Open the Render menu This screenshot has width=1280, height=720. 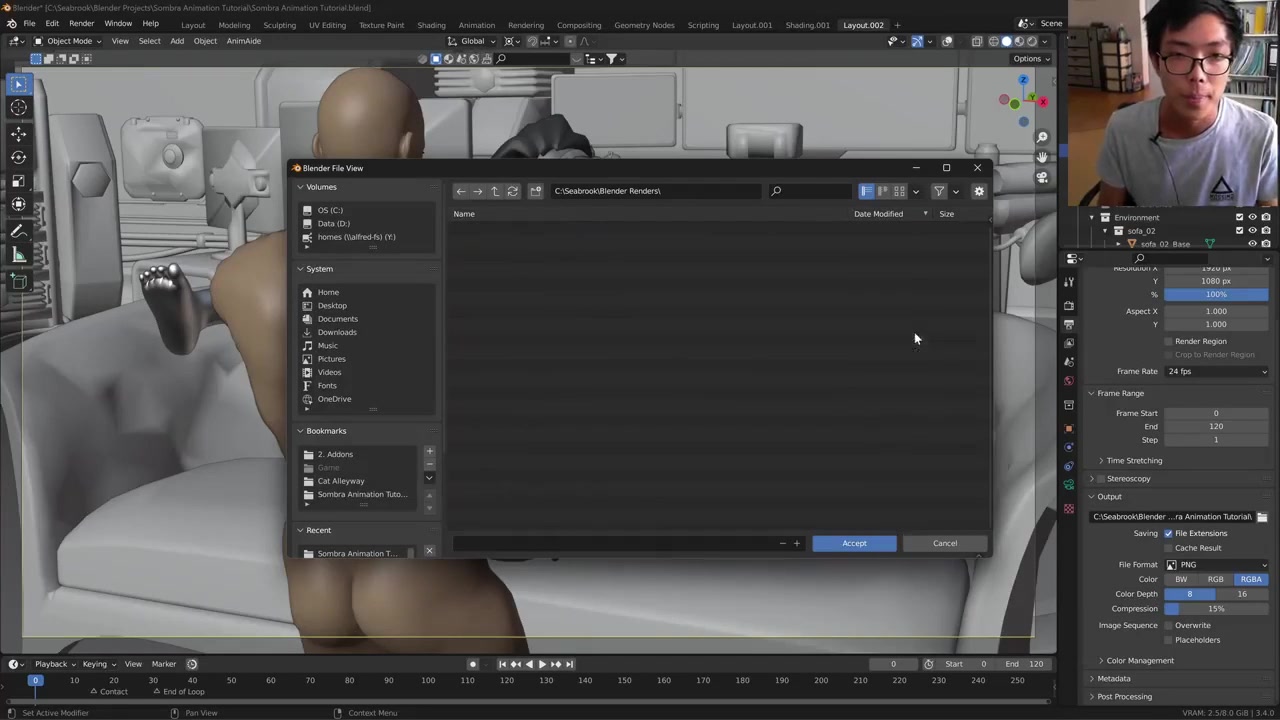point(81,24)
